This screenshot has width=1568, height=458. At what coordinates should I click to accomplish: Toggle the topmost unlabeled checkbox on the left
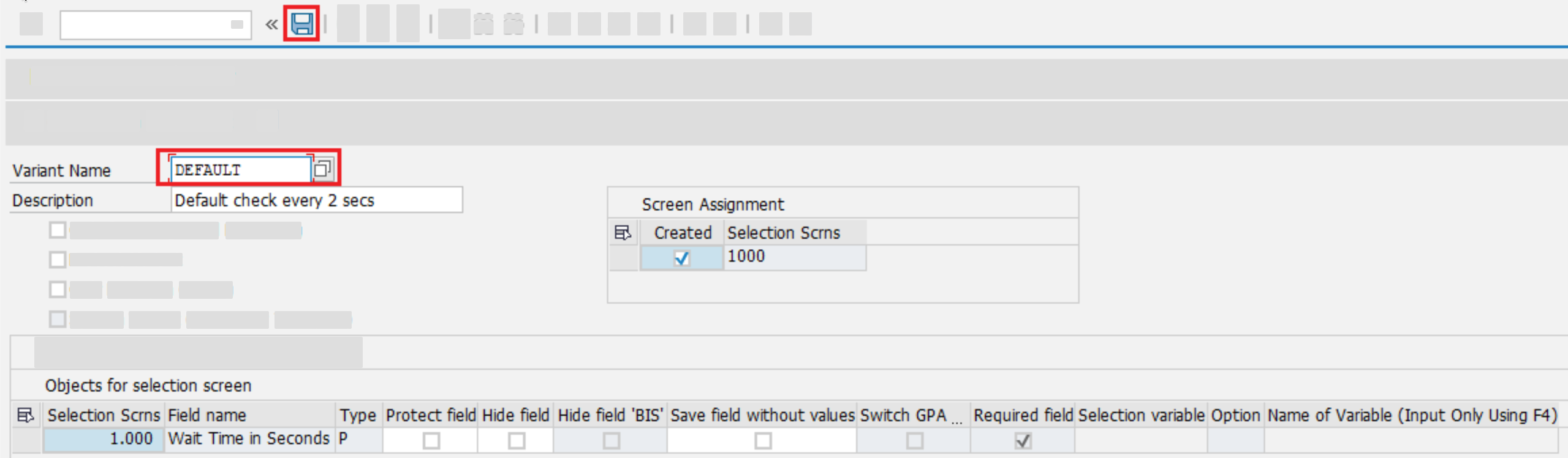tap(57, 230)
